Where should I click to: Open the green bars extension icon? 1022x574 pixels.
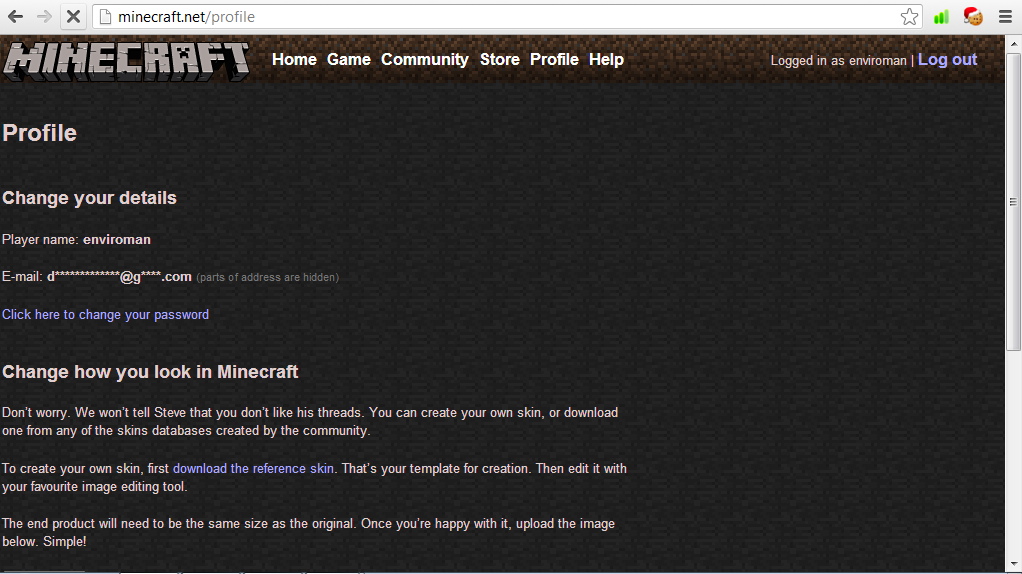941,17
